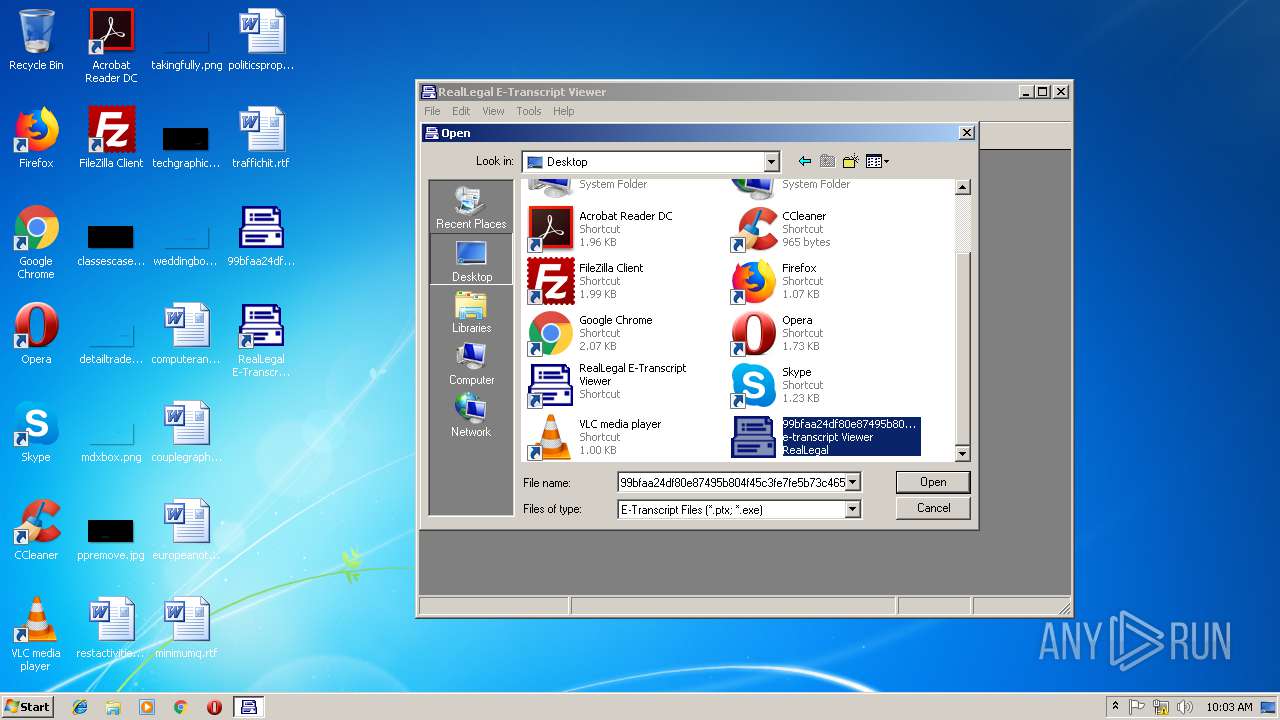
Task: Click the file list vertical scrollbar thumb
Action: [962, 346]
